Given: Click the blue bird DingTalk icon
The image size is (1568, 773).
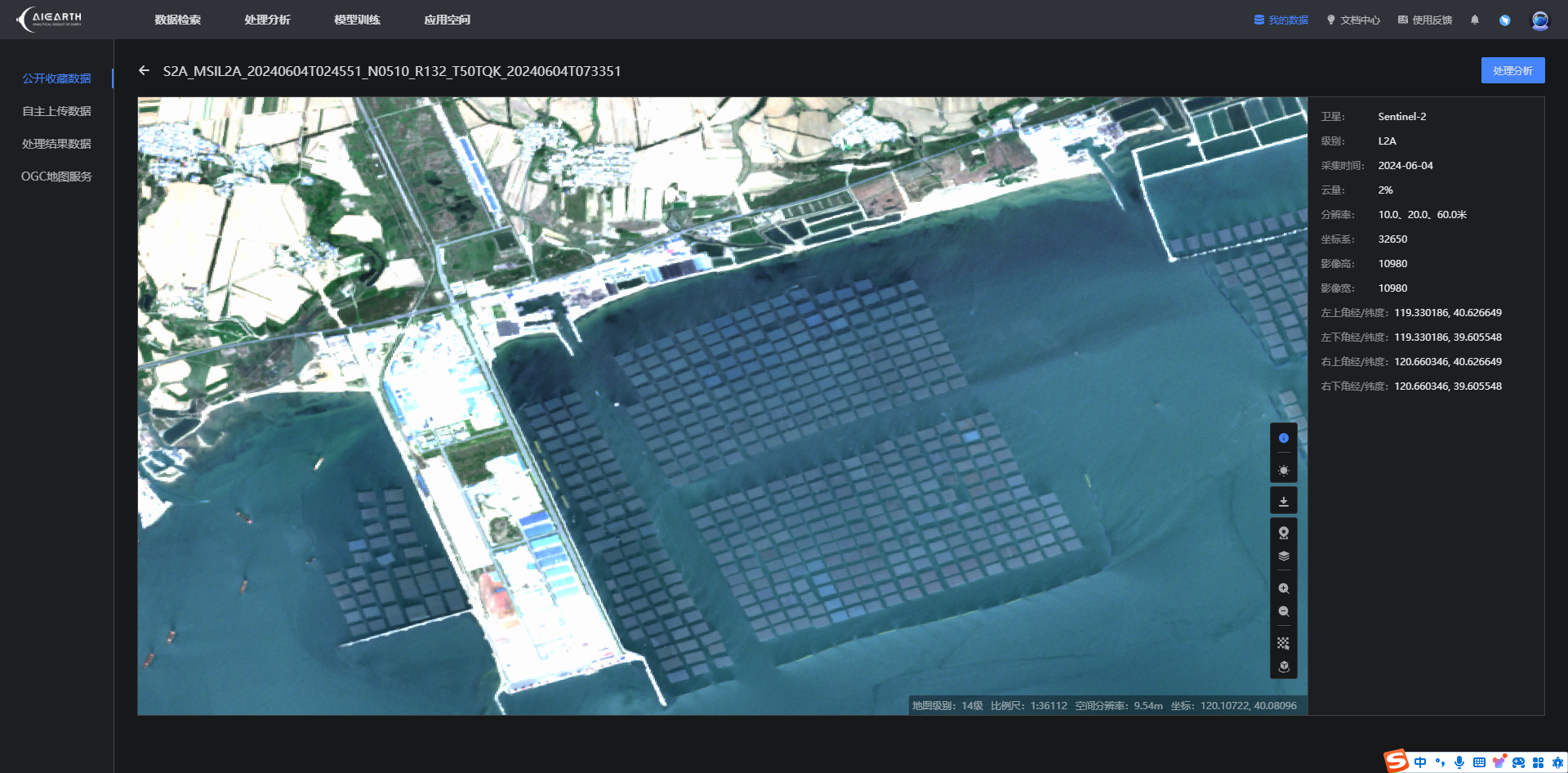Looking at the screenshot, I should pos(1505,20).
